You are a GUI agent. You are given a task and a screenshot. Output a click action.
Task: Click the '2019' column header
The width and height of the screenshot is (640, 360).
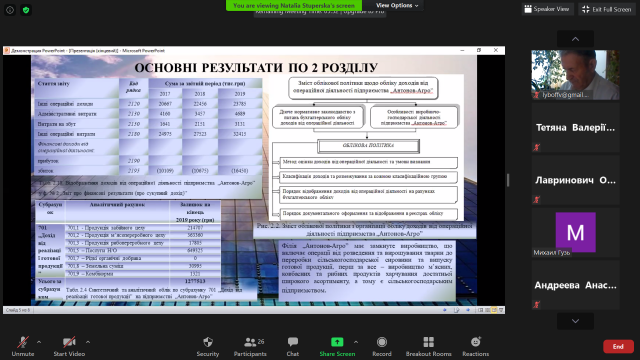[240, 94]
